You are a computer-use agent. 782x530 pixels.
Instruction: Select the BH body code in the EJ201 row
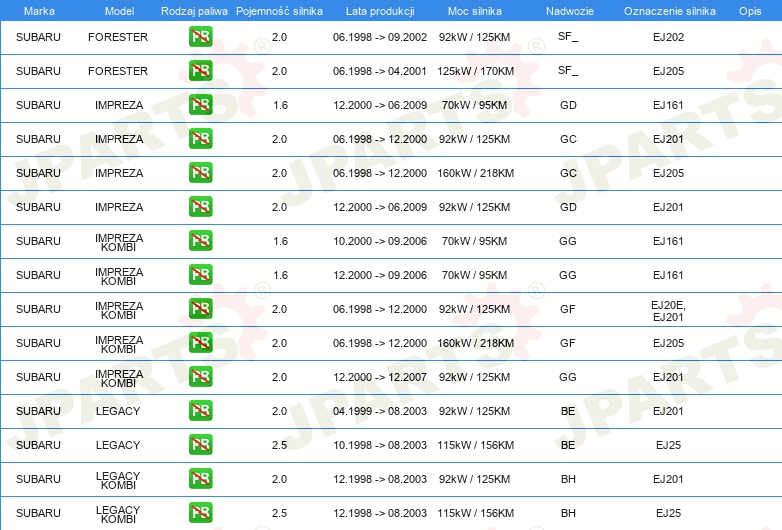568,479
